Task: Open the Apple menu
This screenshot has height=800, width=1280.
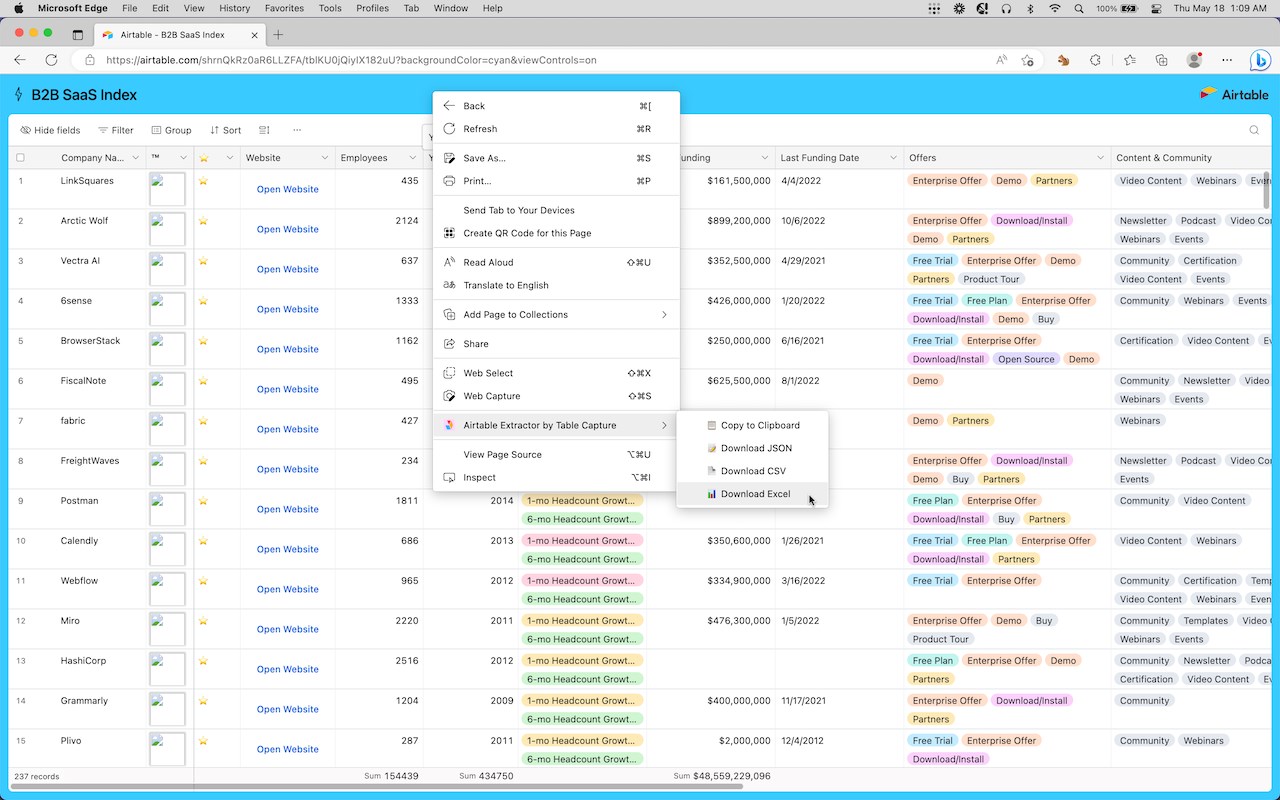Action: pos(20,8)
